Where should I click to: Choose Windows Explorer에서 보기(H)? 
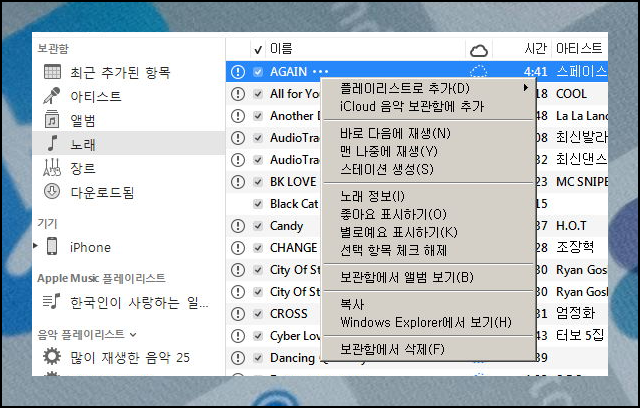tap(426, 322)
